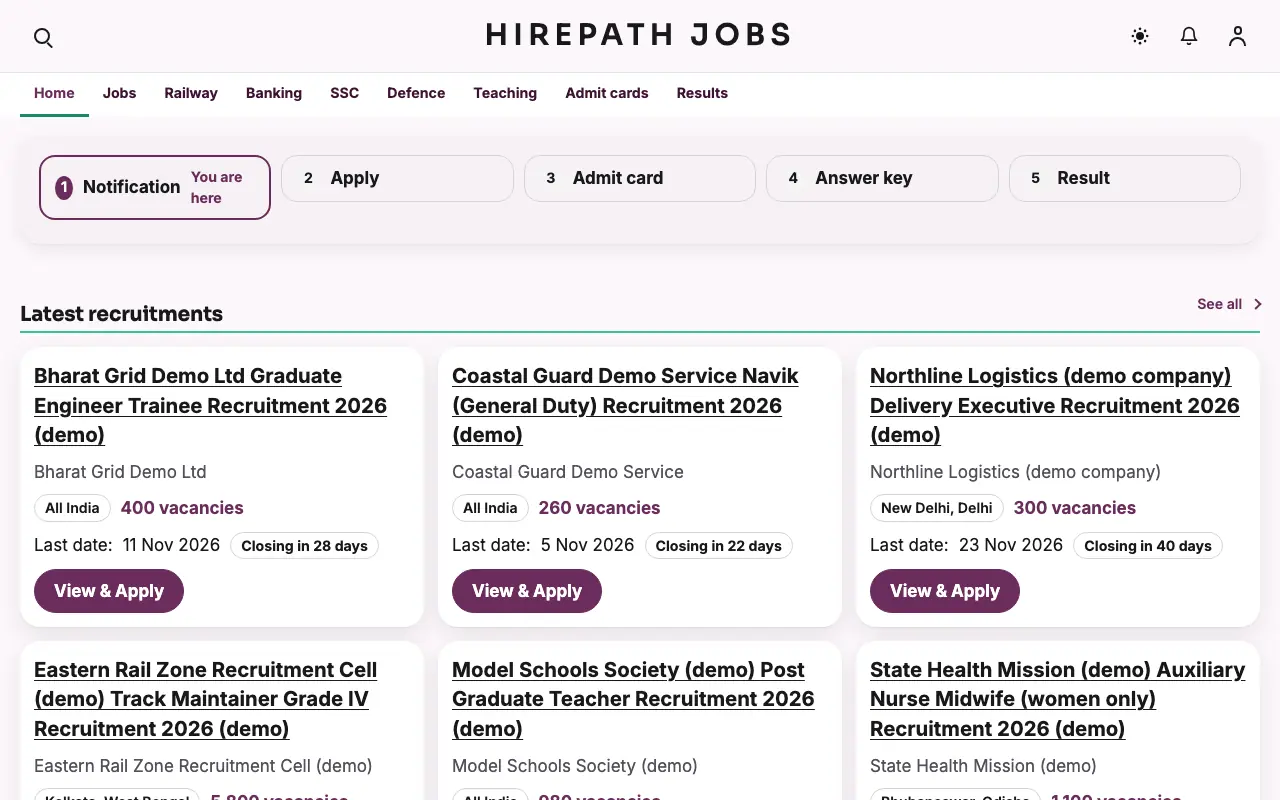Open Coastal Guard Navik Recruitment title

(x=625, y=405)
